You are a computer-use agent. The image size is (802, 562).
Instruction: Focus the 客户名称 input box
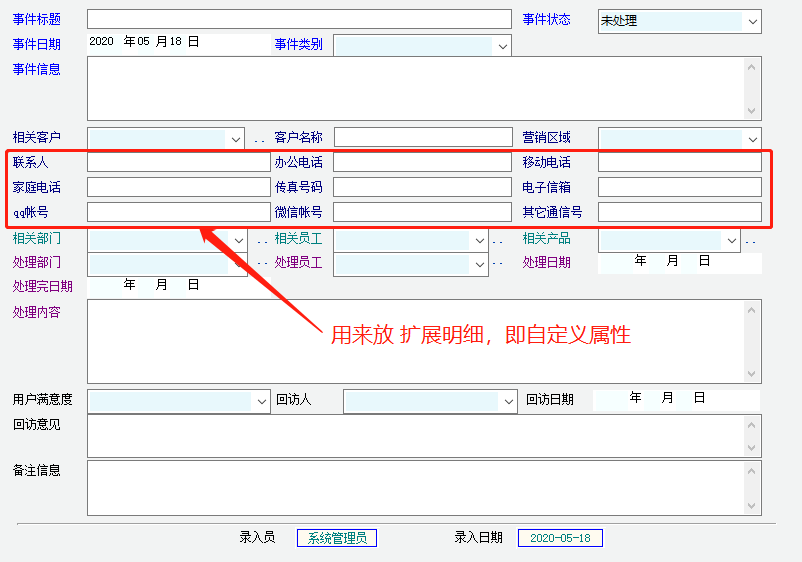(x=421, y=137)
